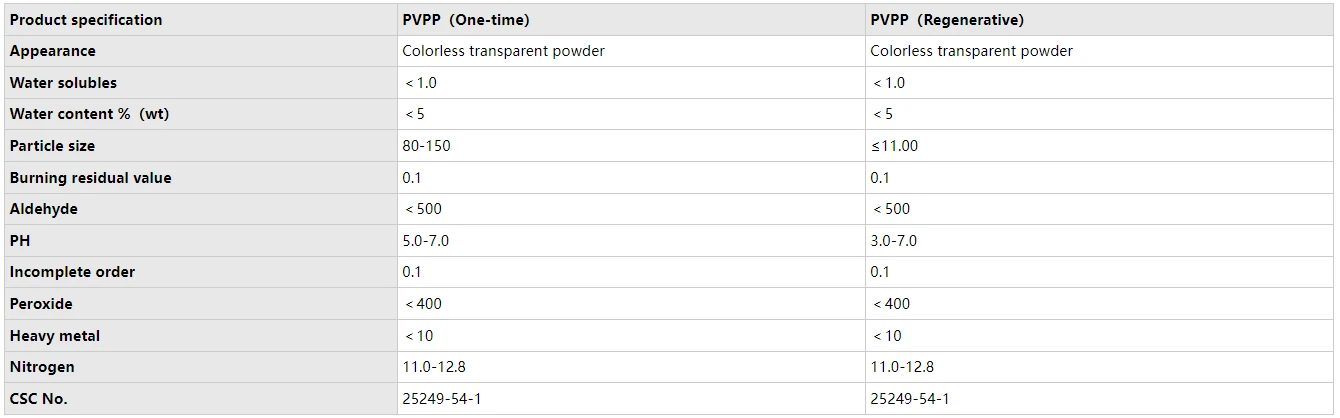Click the Peroxide row label
The image size is (1340, 418).
[x=41, y=304]
